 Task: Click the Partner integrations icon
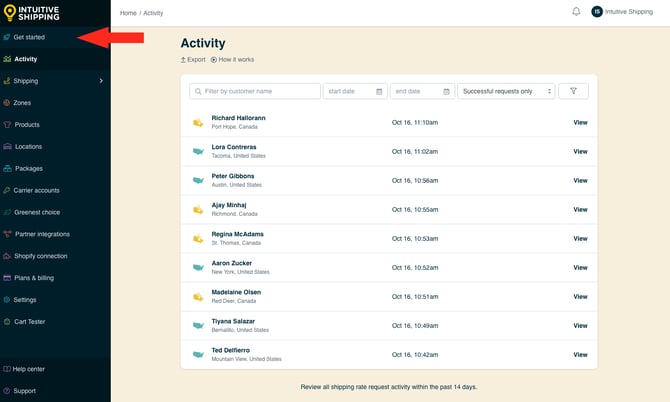[7, 234]
